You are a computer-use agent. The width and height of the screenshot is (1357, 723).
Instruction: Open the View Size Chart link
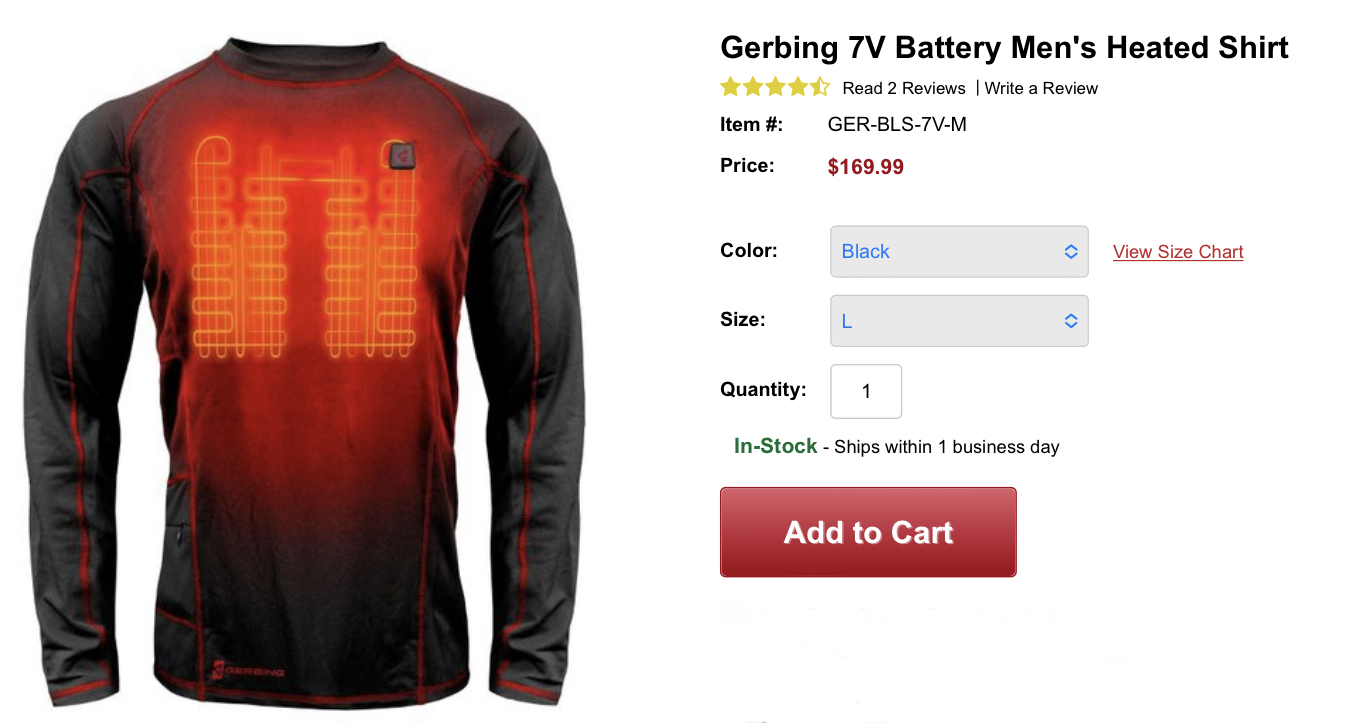point(1178,252)
